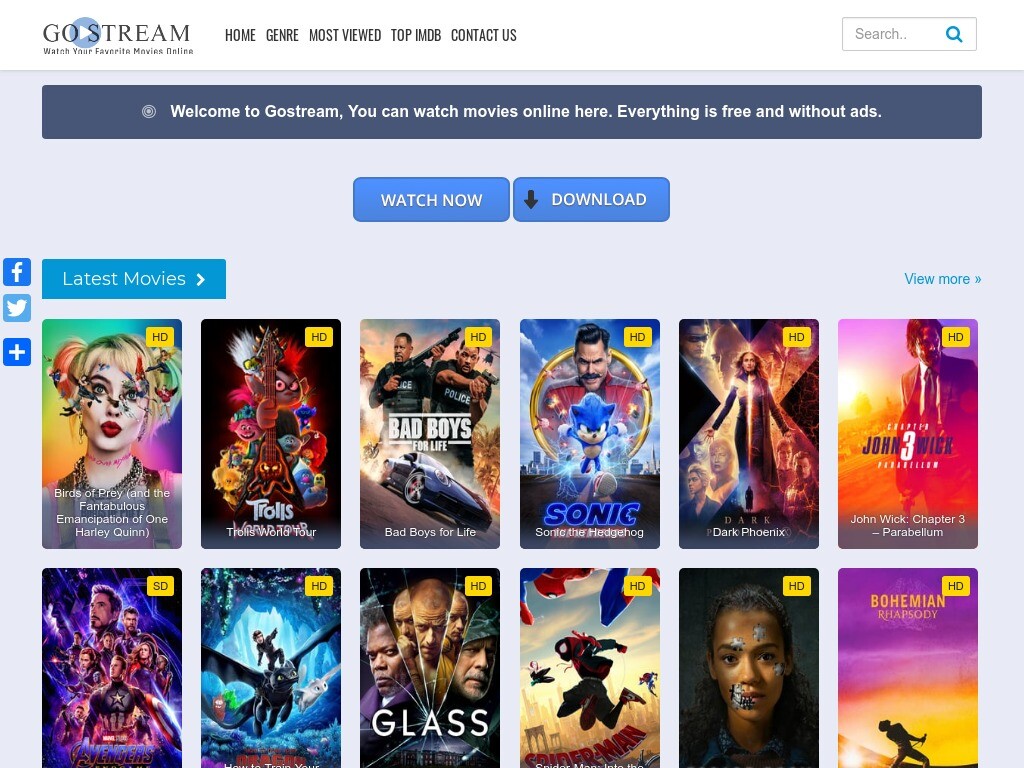Click HD badge on Bad Boys for Life
Image resolution: width=1024 pixels, height=768 pixels.
[478, 337]
